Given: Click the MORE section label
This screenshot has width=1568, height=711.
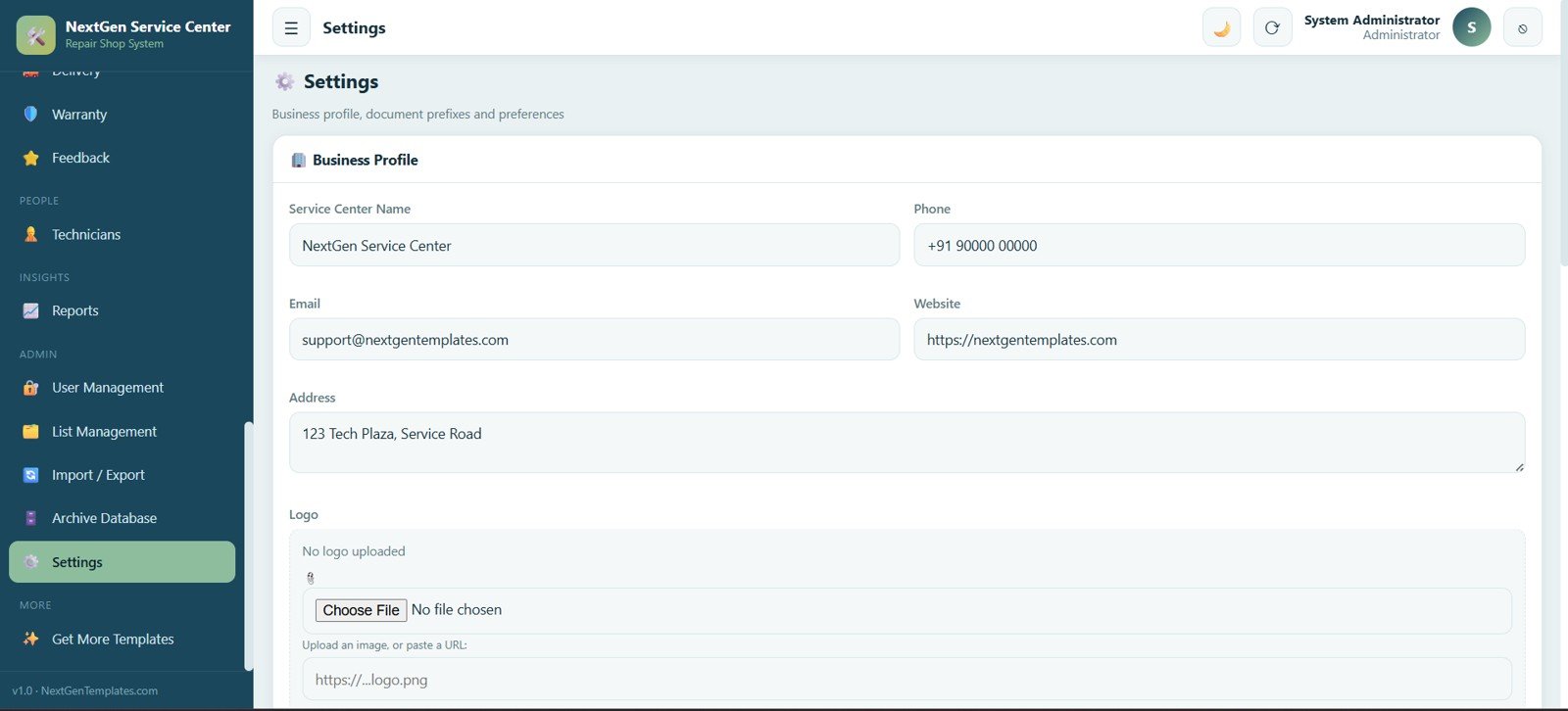Looking at the screenshot, I should 35,605.
